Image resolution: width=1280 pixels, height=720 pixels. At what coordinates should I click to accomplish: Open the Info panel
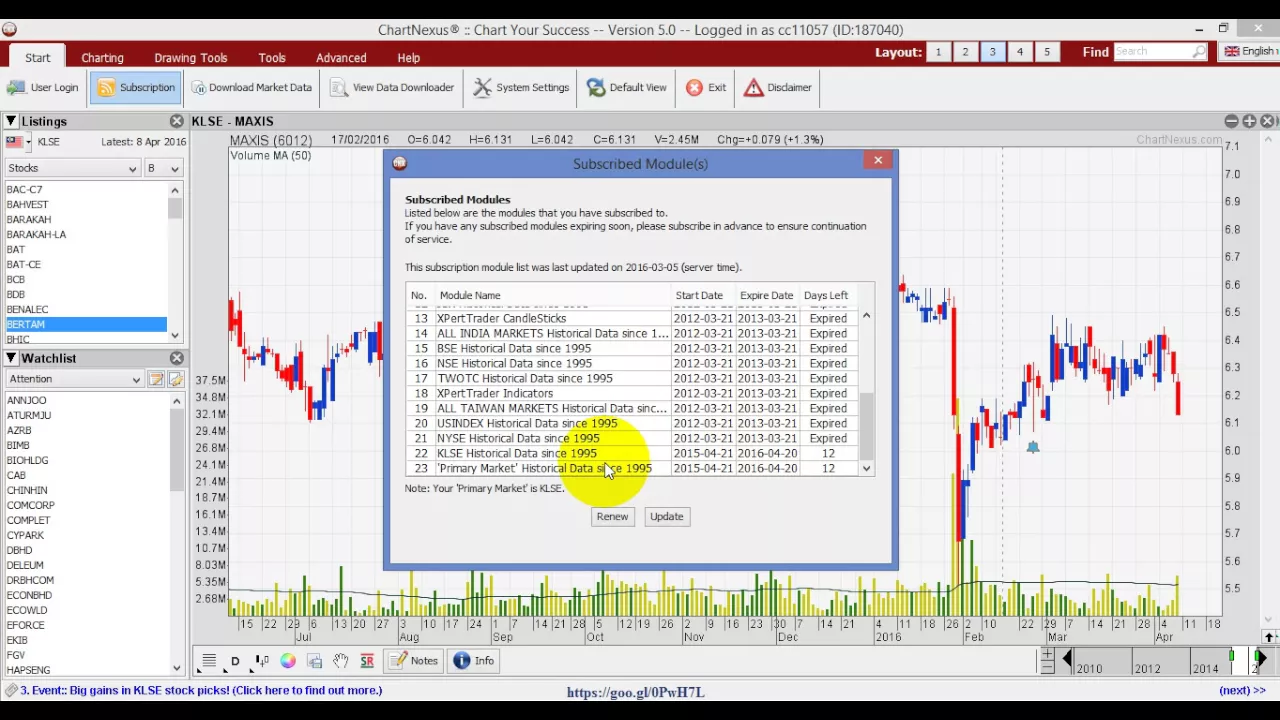click(x=473, y=661)
